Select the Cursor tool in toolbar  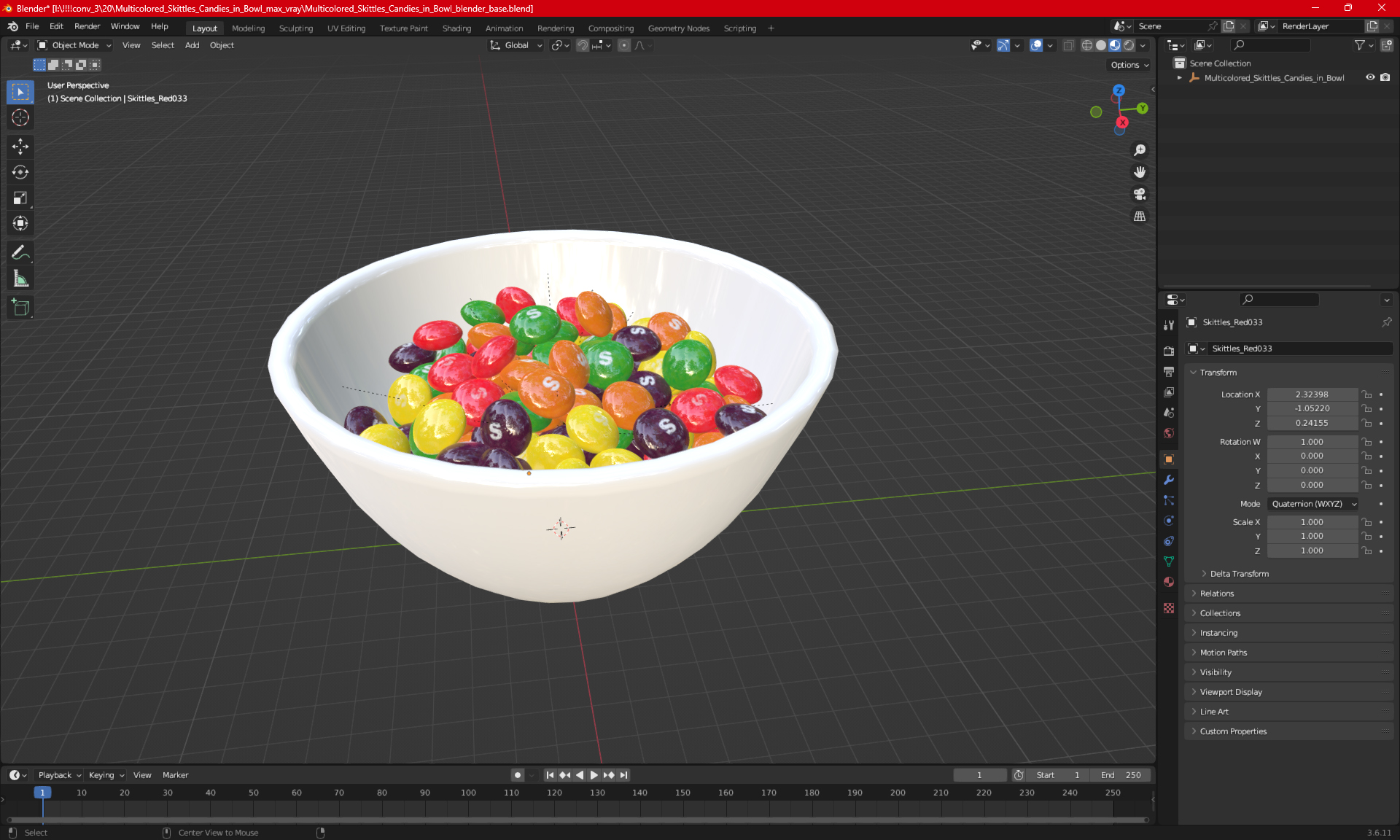coord(20,117)
